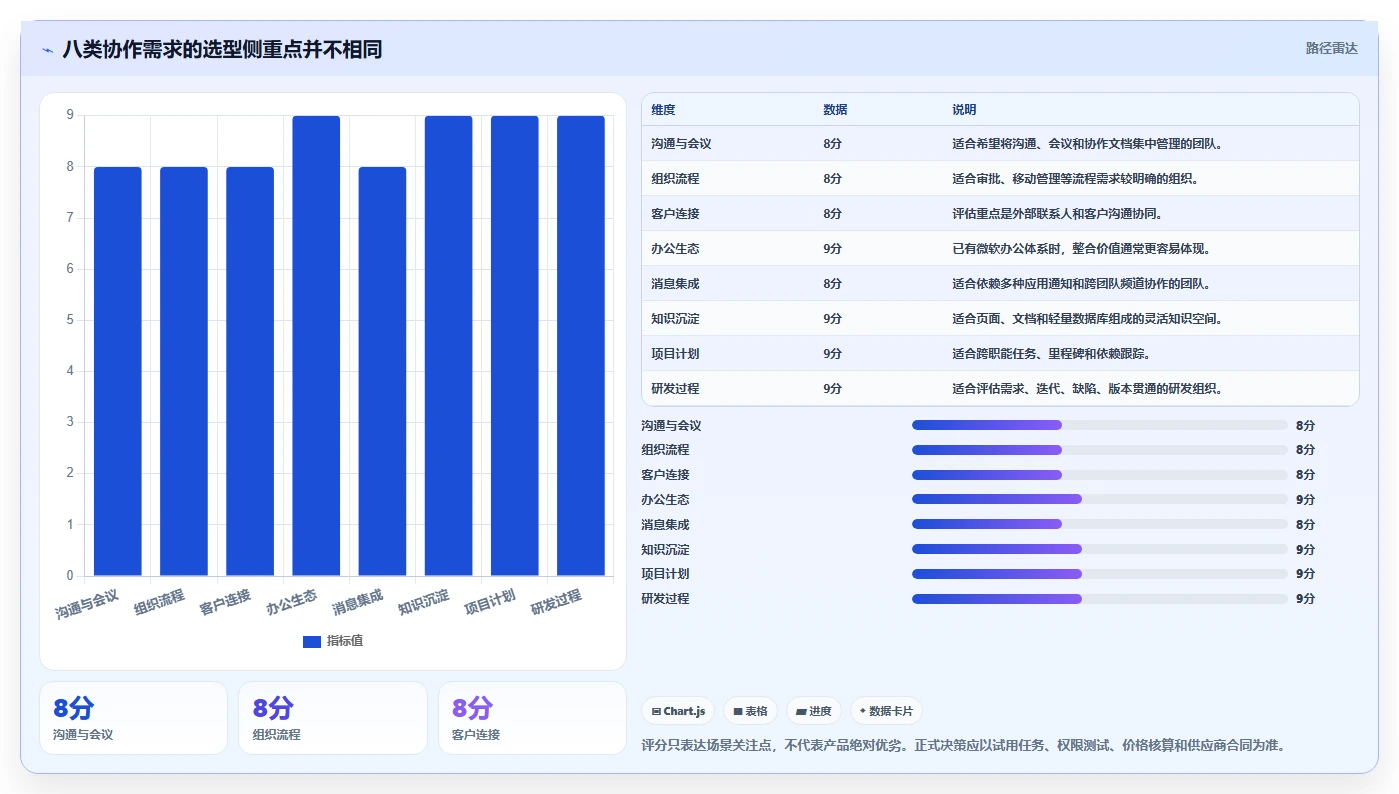Click the 沟通与会议 progress bar
Viewport: 1399px width, 794px height.
click(x=1099, y=425)
